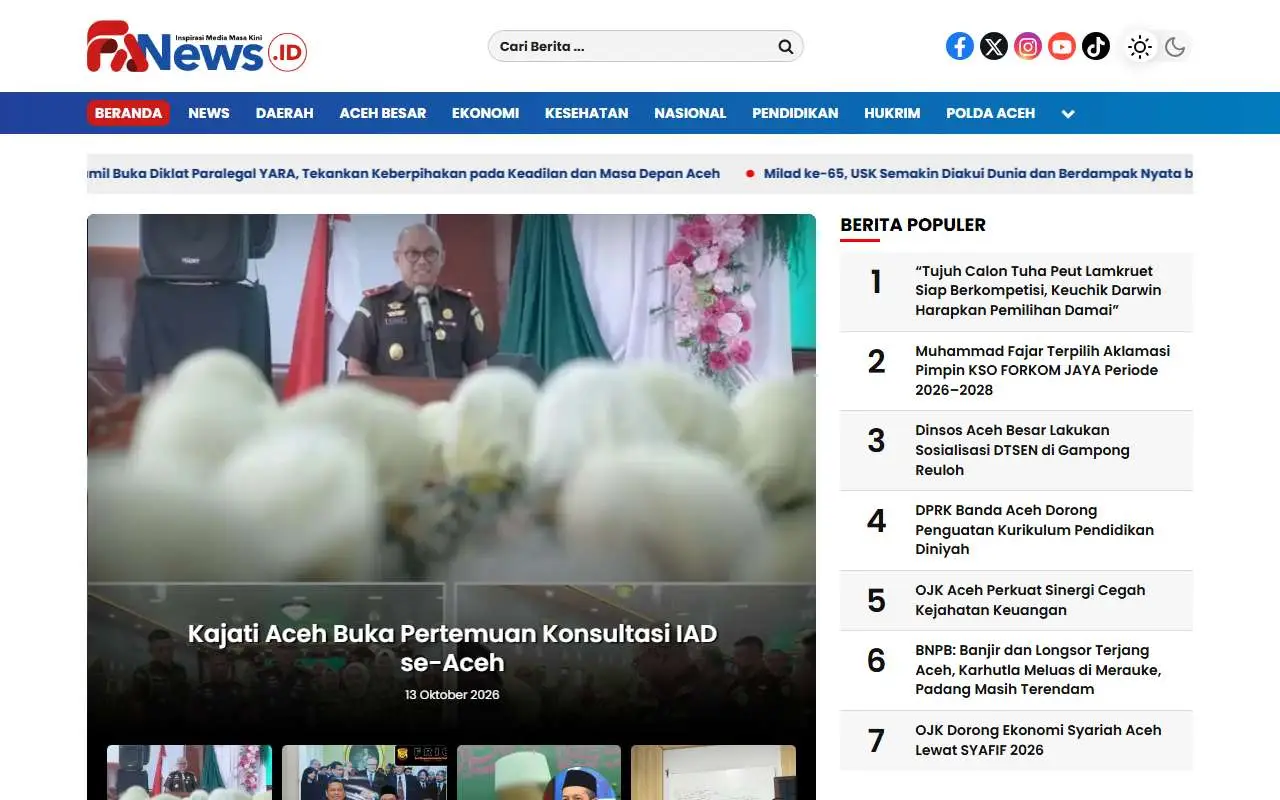The image size is (1280, 800).
Task: Select the fourth slider thumbnail with beige image
Action: [x=713, y=772]
